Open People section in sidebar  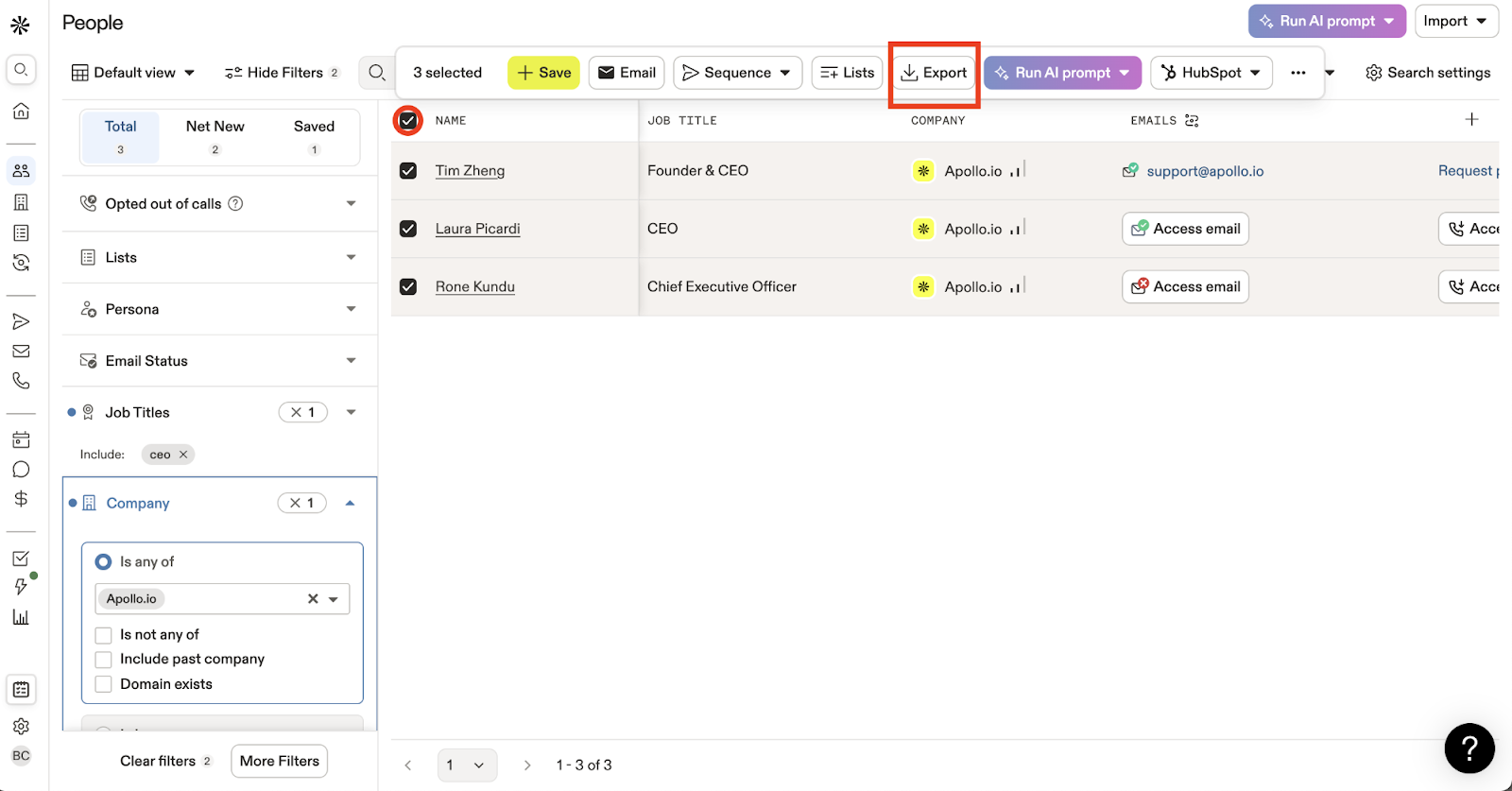tap(21, 171)
